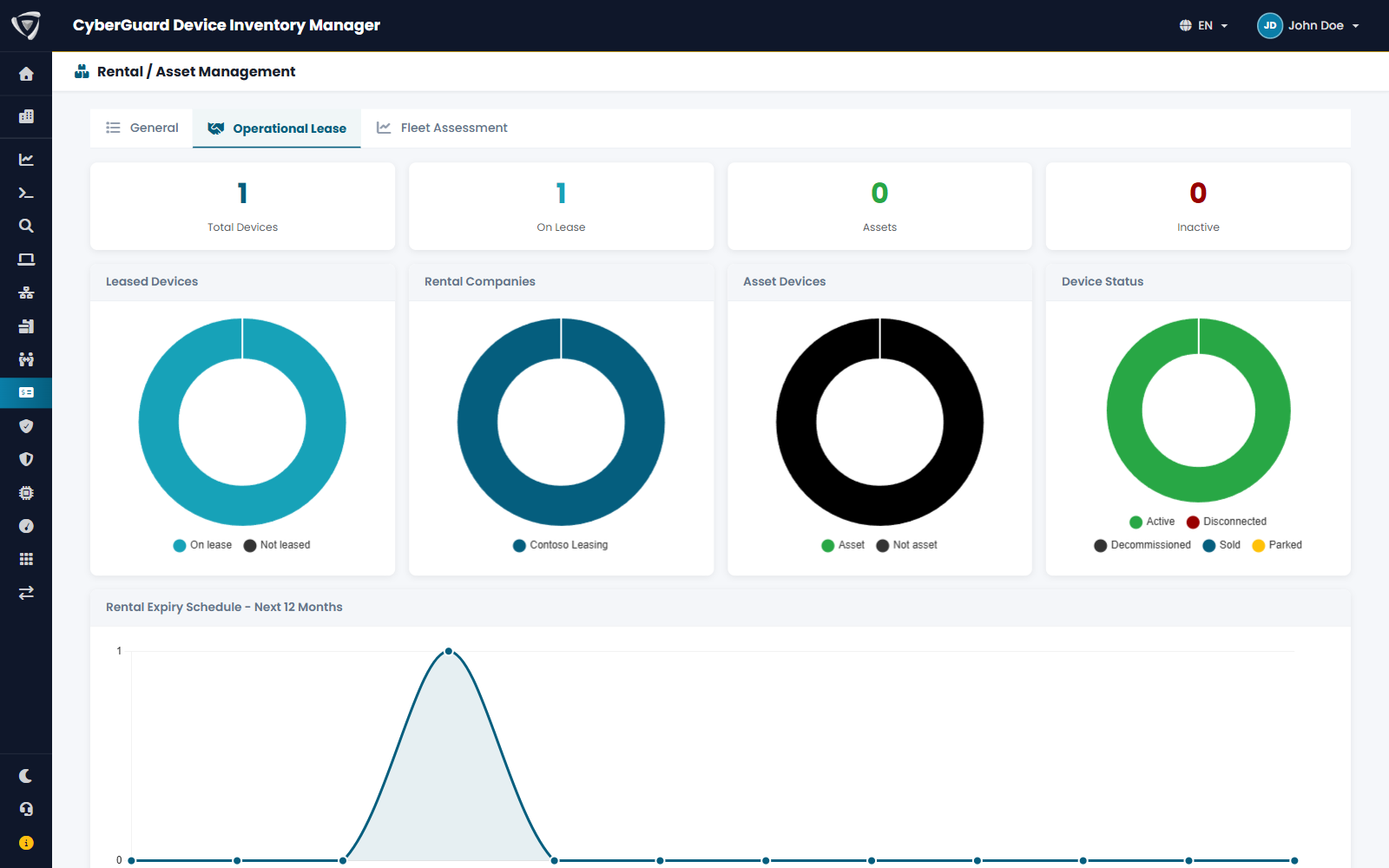
Task: Click the Inactive count card
Action: pos(1198,207)
